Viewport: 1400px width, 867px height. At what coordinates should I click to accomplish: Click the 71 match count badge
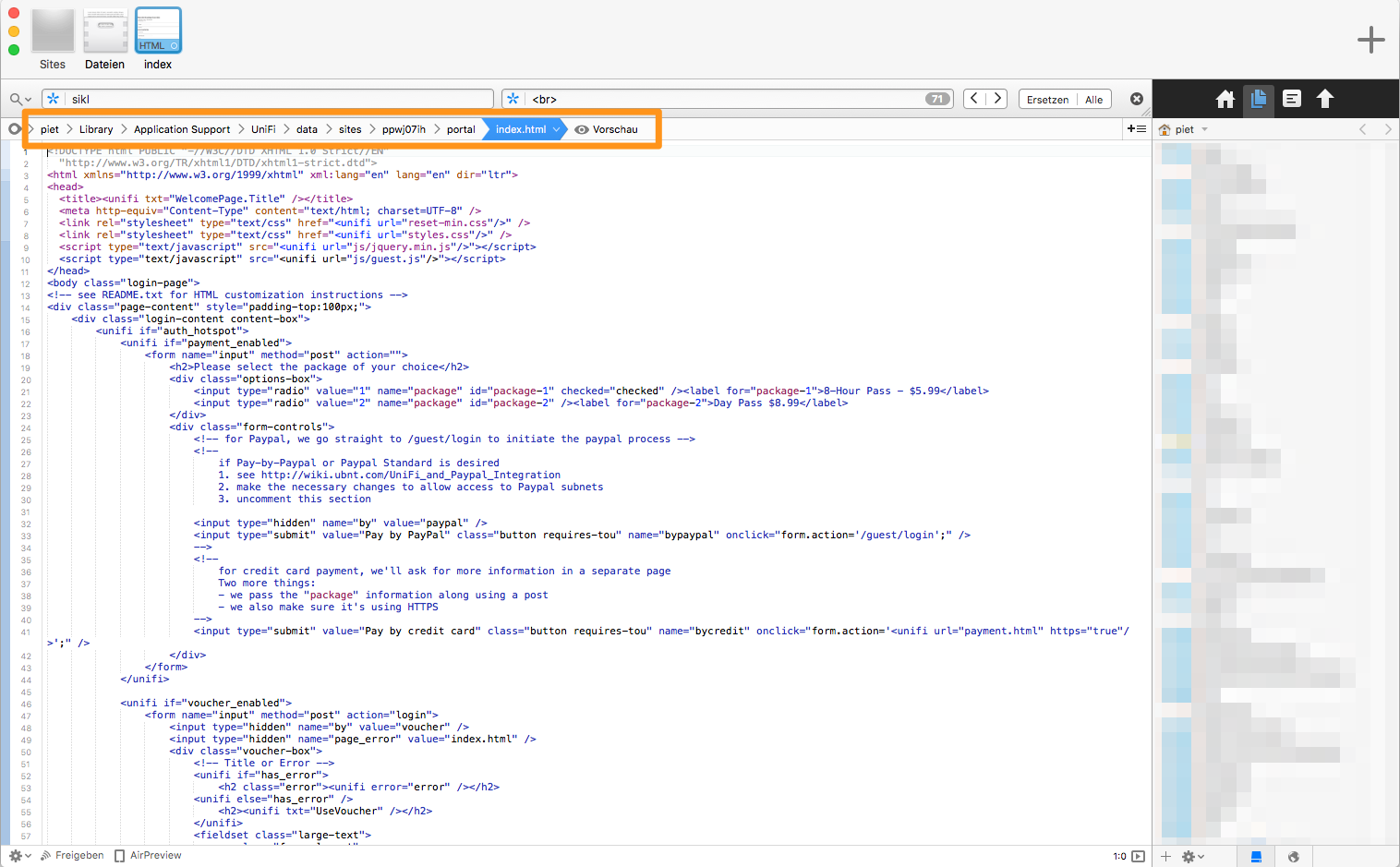click(x=937, y=99)
